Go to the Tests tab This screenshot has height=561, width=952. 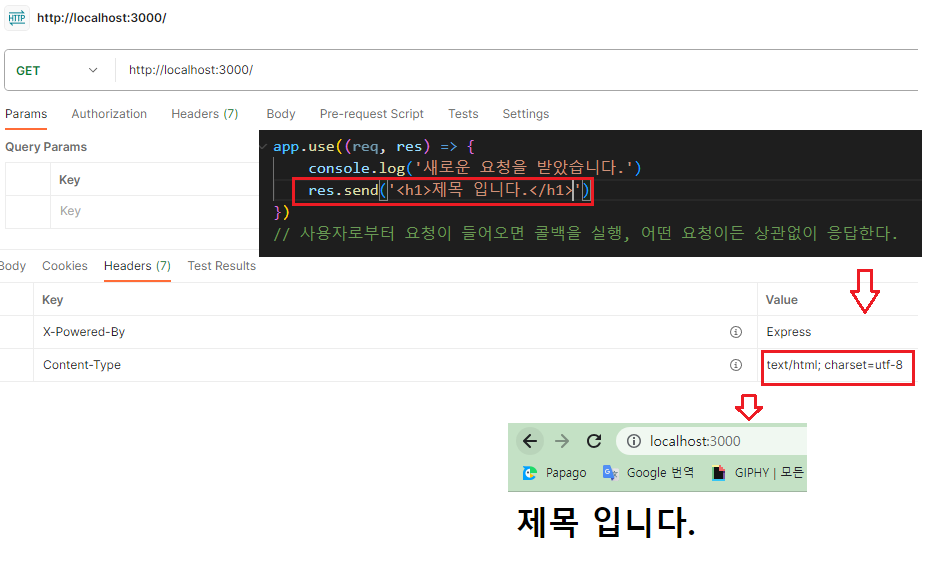[463, 114]
